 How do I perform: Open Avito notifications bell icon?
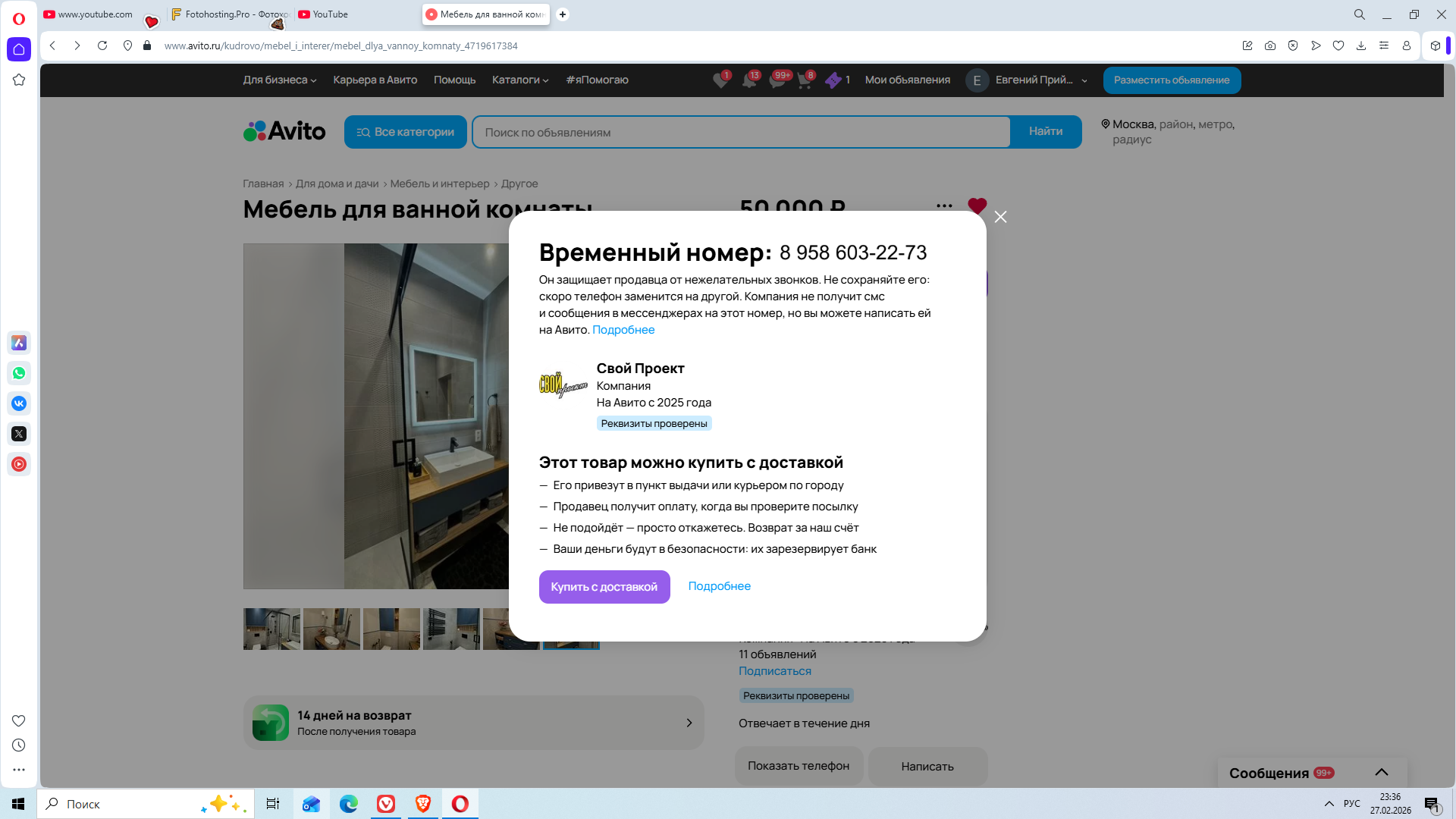pyautogui.click(x=749, y=80)
